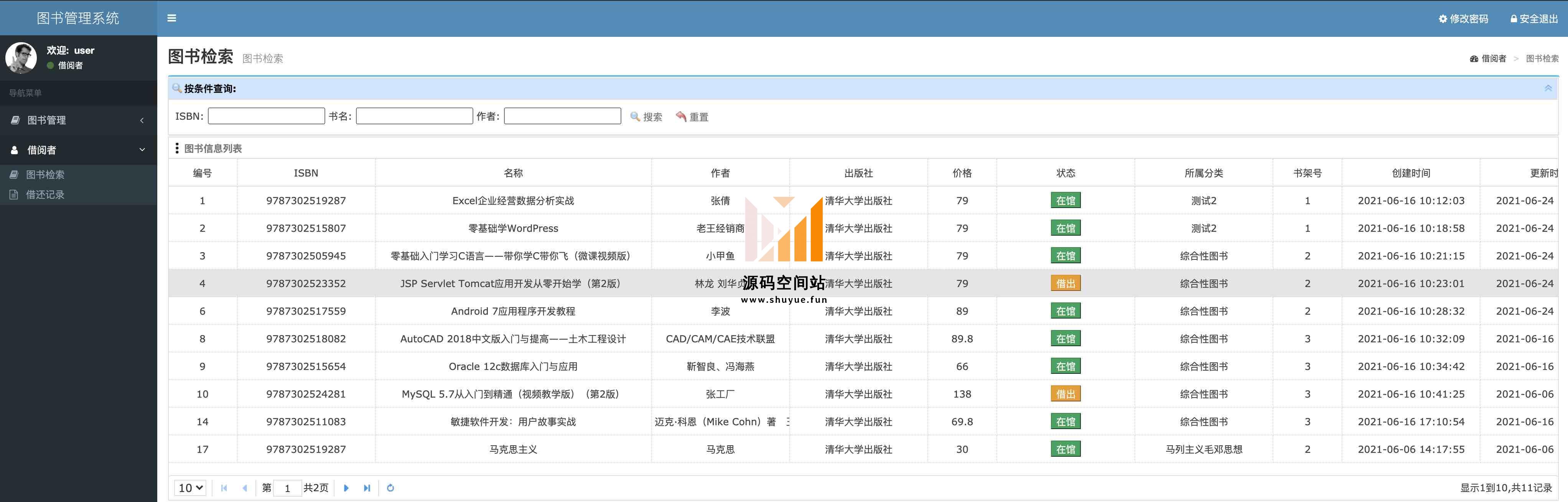
Task: Click the 借还记录 document icon
Action: (14, 195)
